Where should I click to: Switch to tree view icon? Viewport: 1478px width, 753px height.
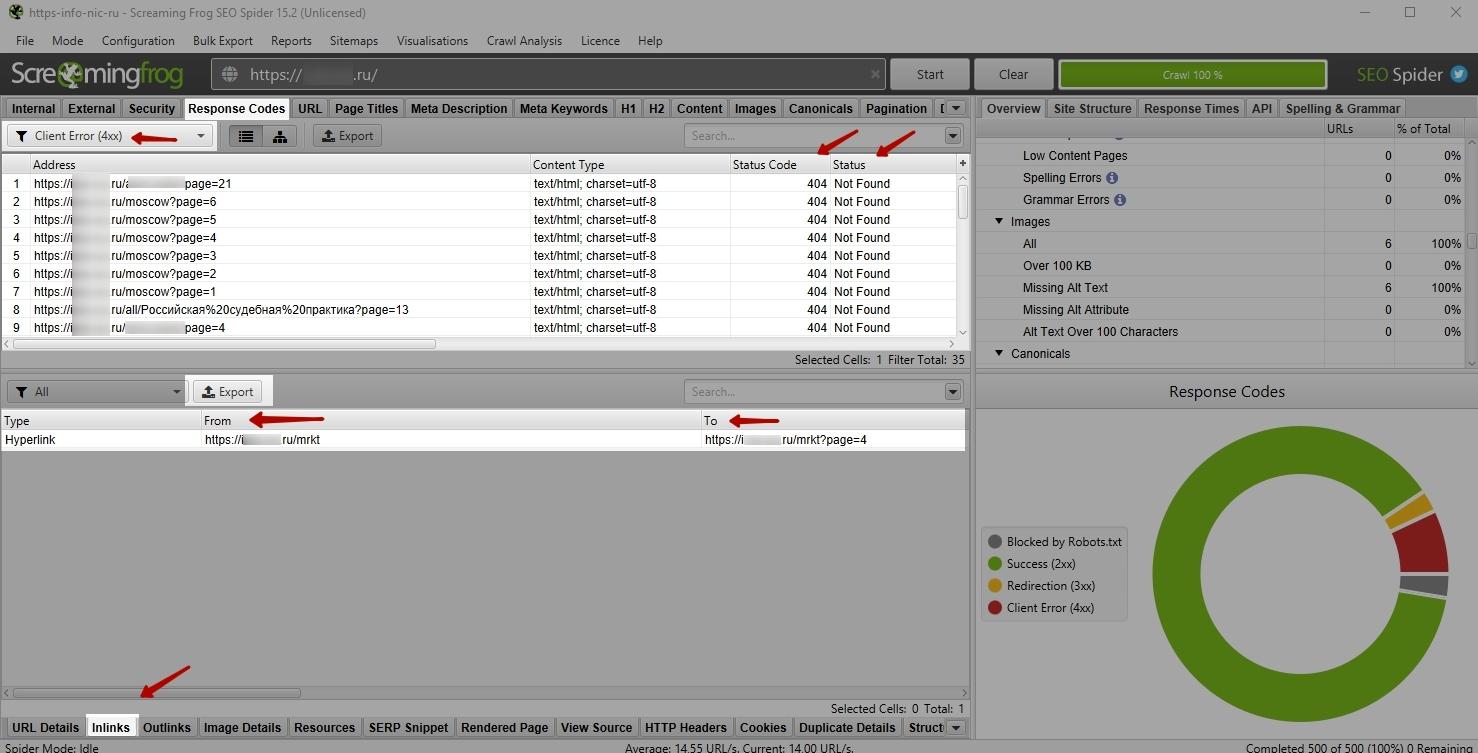[x=280, y=136]
